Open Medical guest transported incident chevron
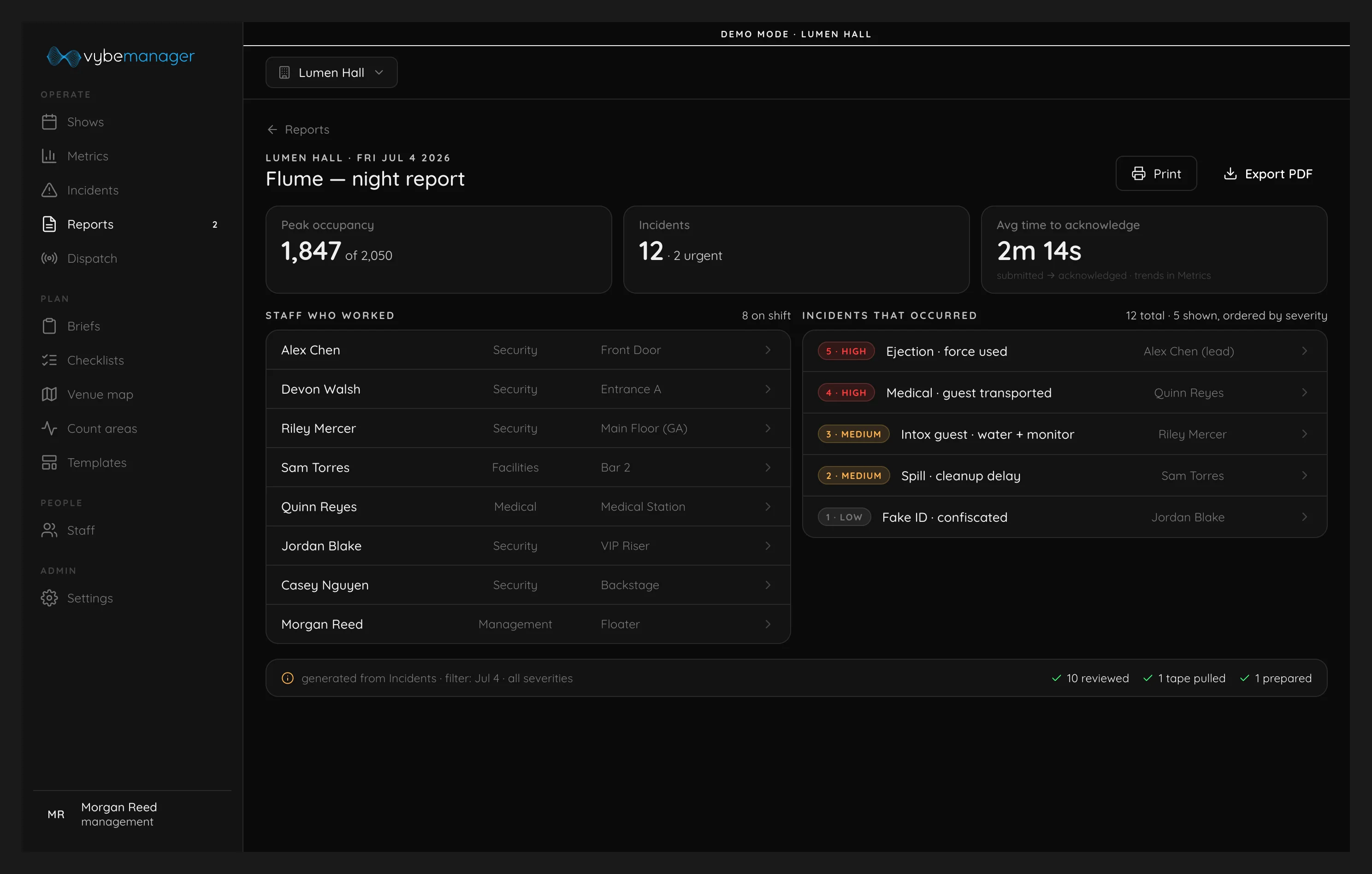This screenshot has width=1372, height=874. tap(1304, 393)
